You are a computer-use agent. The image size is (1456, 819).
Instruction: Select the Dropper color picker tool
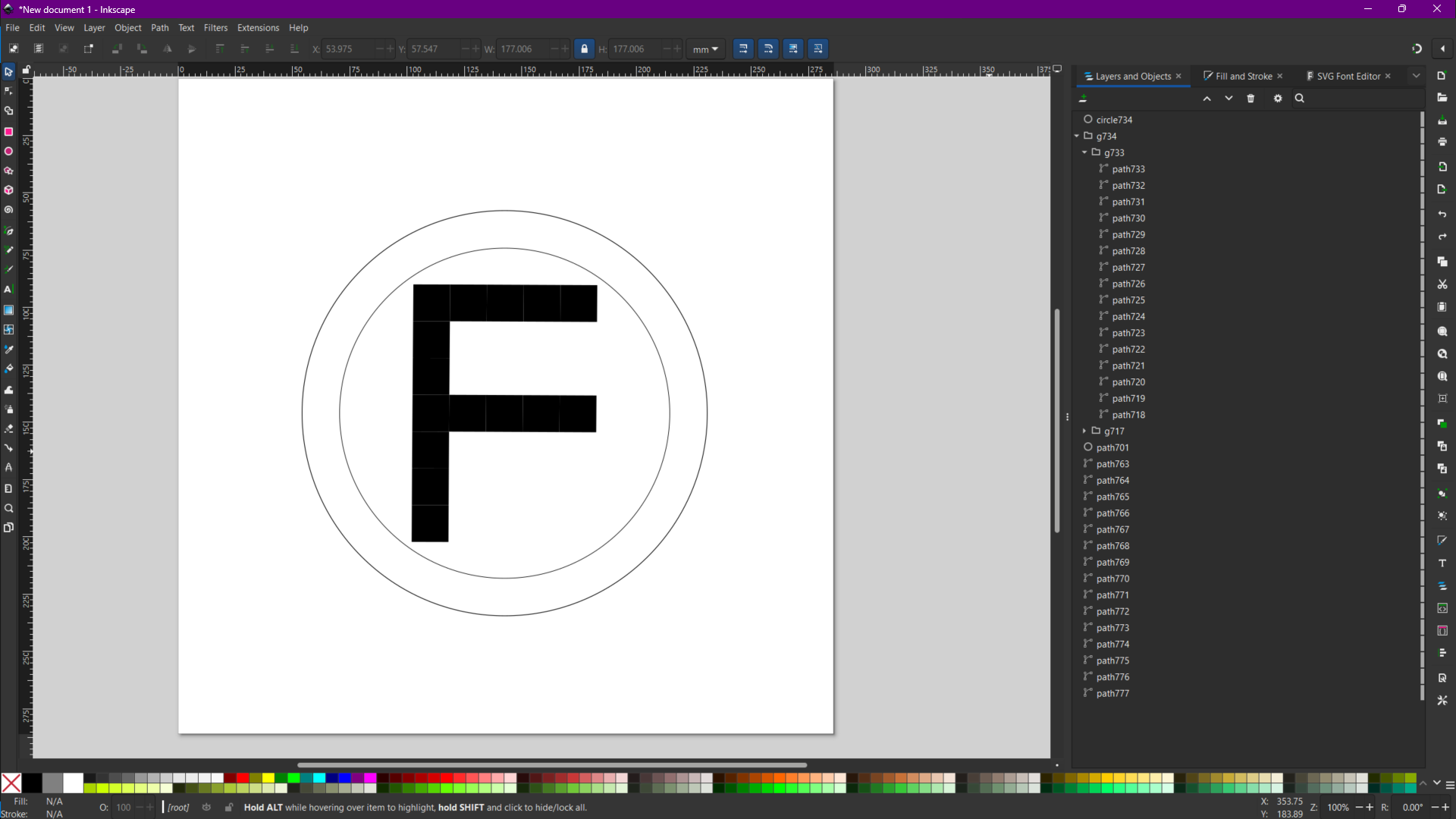coord(8,350)
